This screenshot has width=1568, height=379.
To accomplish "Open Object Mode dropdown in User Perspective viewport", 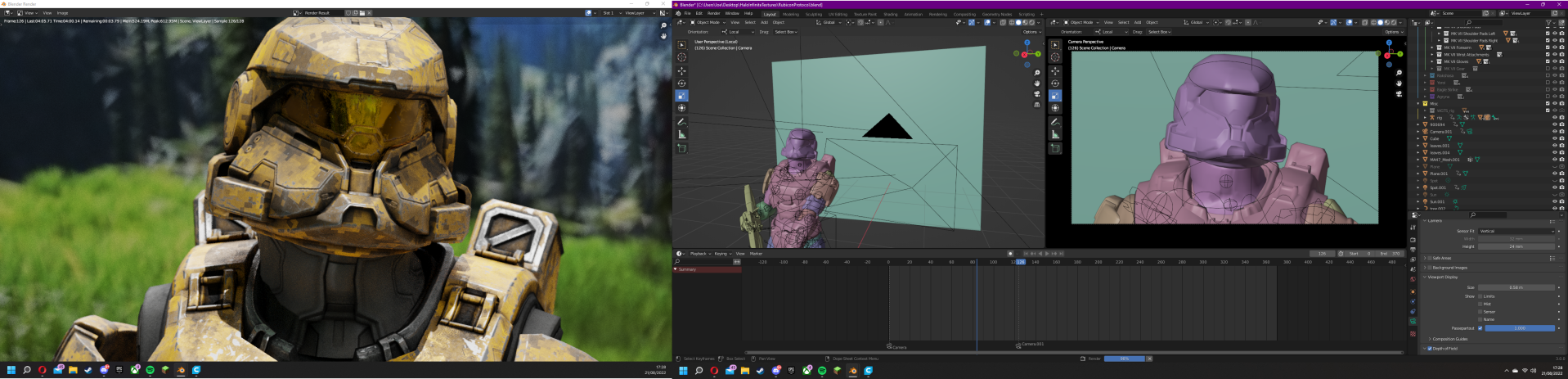I will tap(708, 22).
